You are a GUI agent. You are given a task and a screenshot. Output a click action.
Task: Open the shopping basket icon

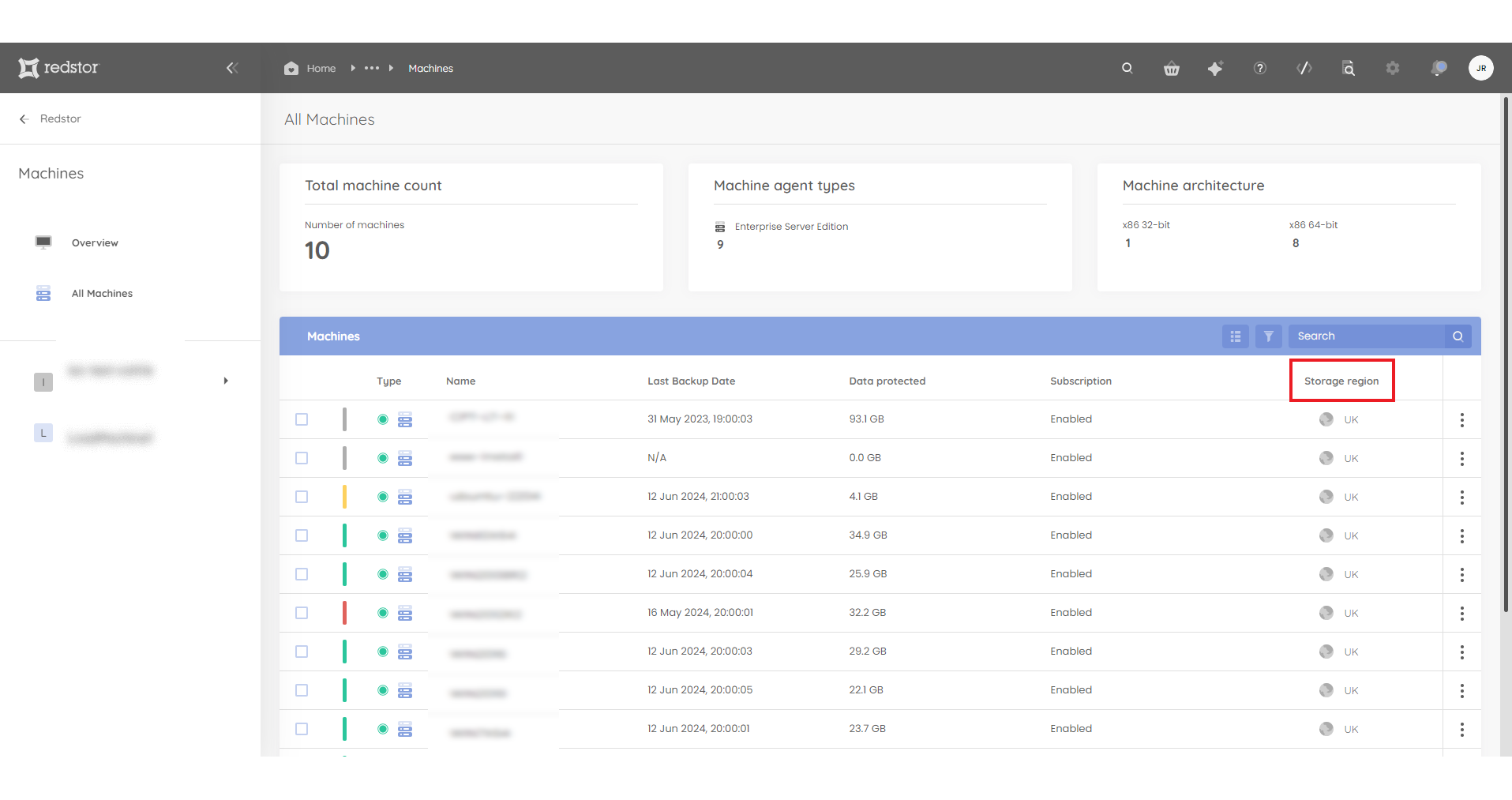[1172, 69]
